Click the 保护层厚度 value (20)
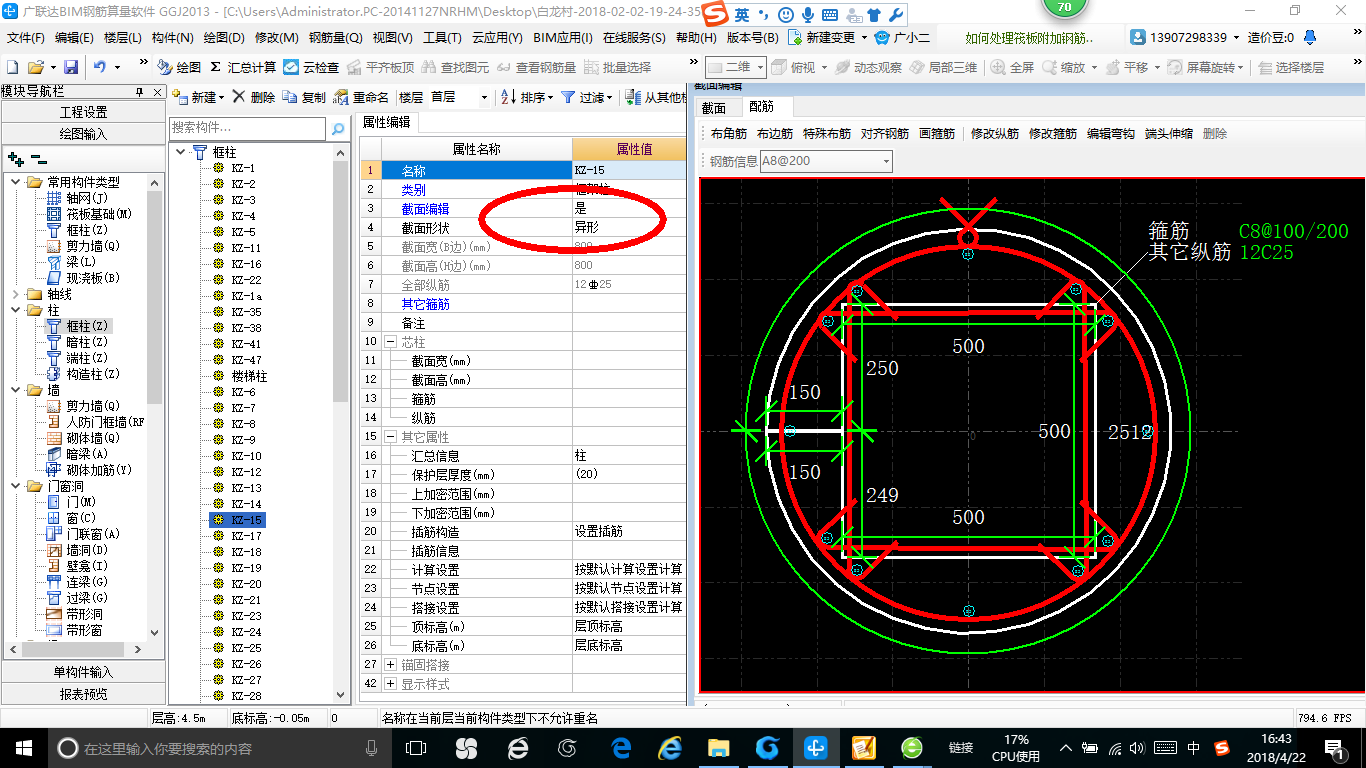 pyautogui.click(x=629, y=474)
